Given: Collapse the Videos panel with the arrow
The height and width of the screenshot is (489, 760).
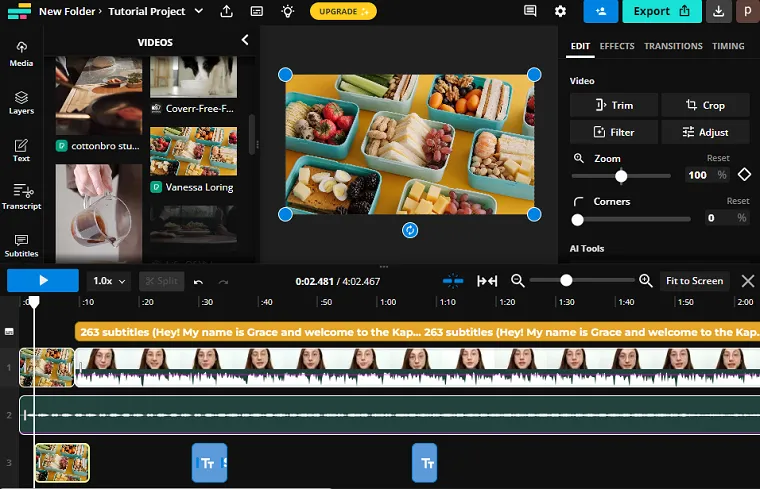Looking at the screenshot, I should pos(245,40).
